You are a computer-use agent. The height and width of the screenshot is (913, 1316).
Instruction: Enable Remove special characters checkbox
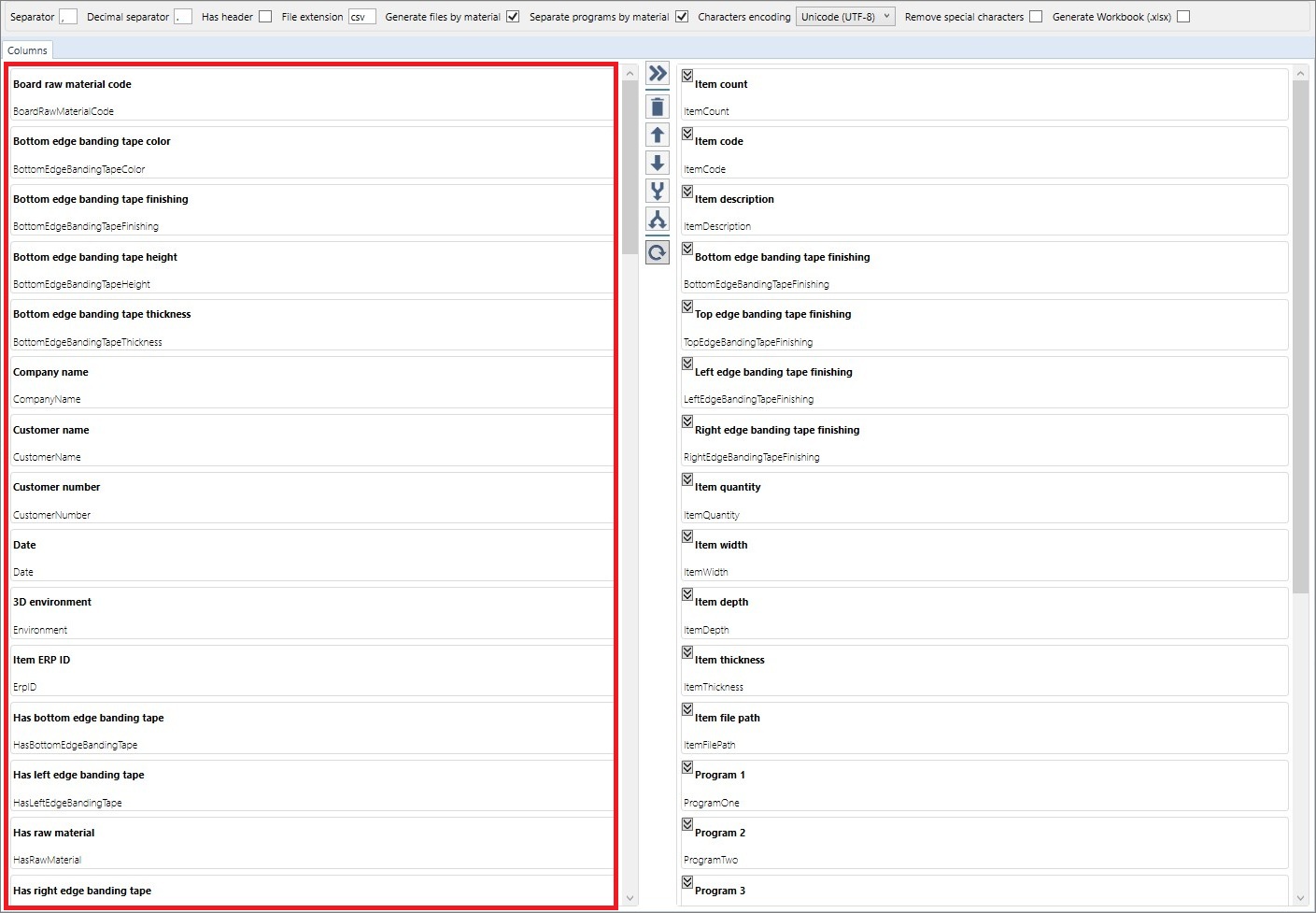coord(1036,17)
